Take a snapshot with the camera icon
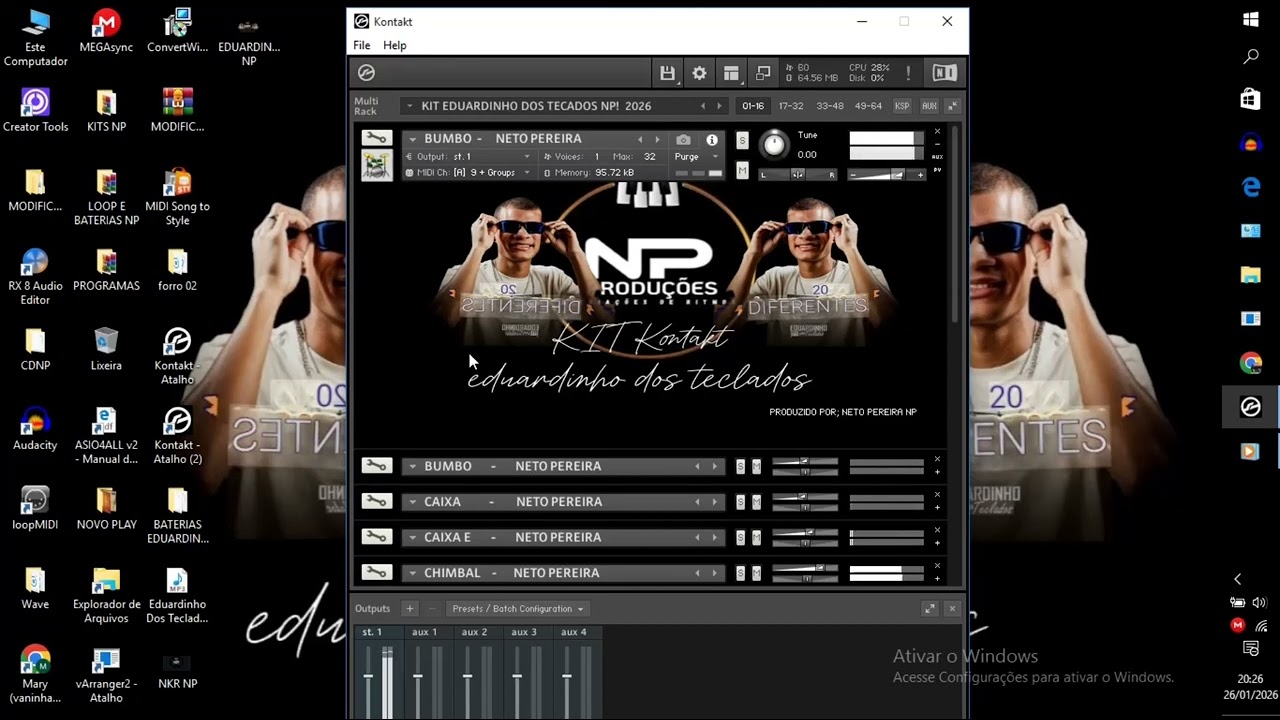The width and height of the screenshot is (1280, 720). pos(683,140)
